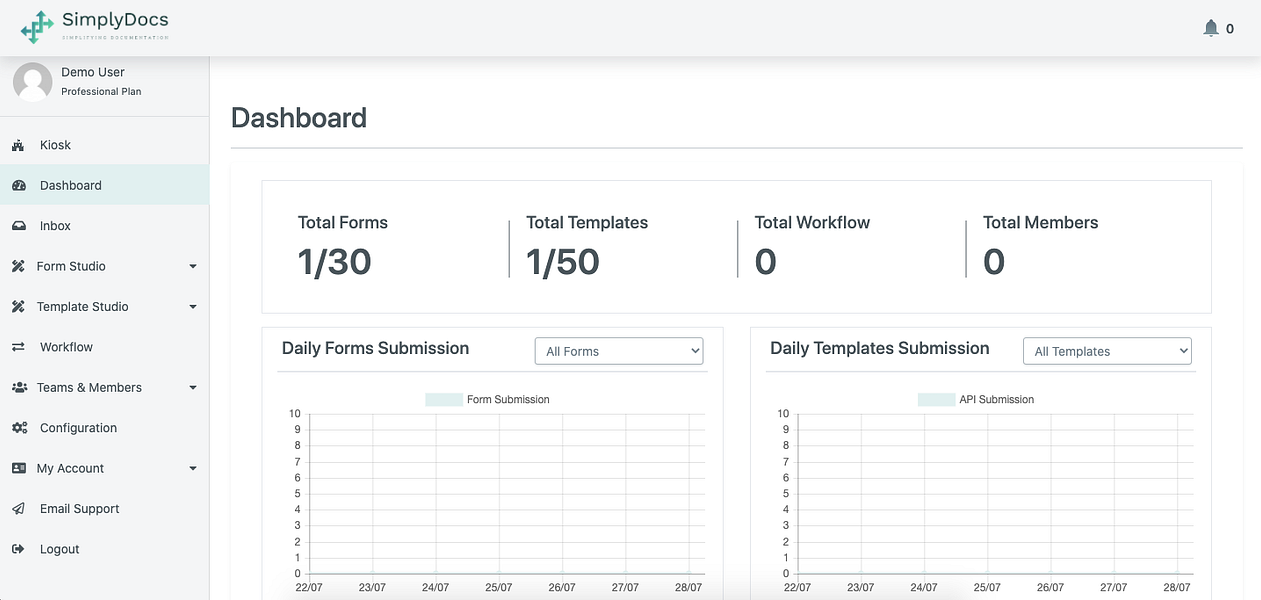Click the Workflow arrows icon
This screenshot has height=600, width=1261.
tap(18, 347)
